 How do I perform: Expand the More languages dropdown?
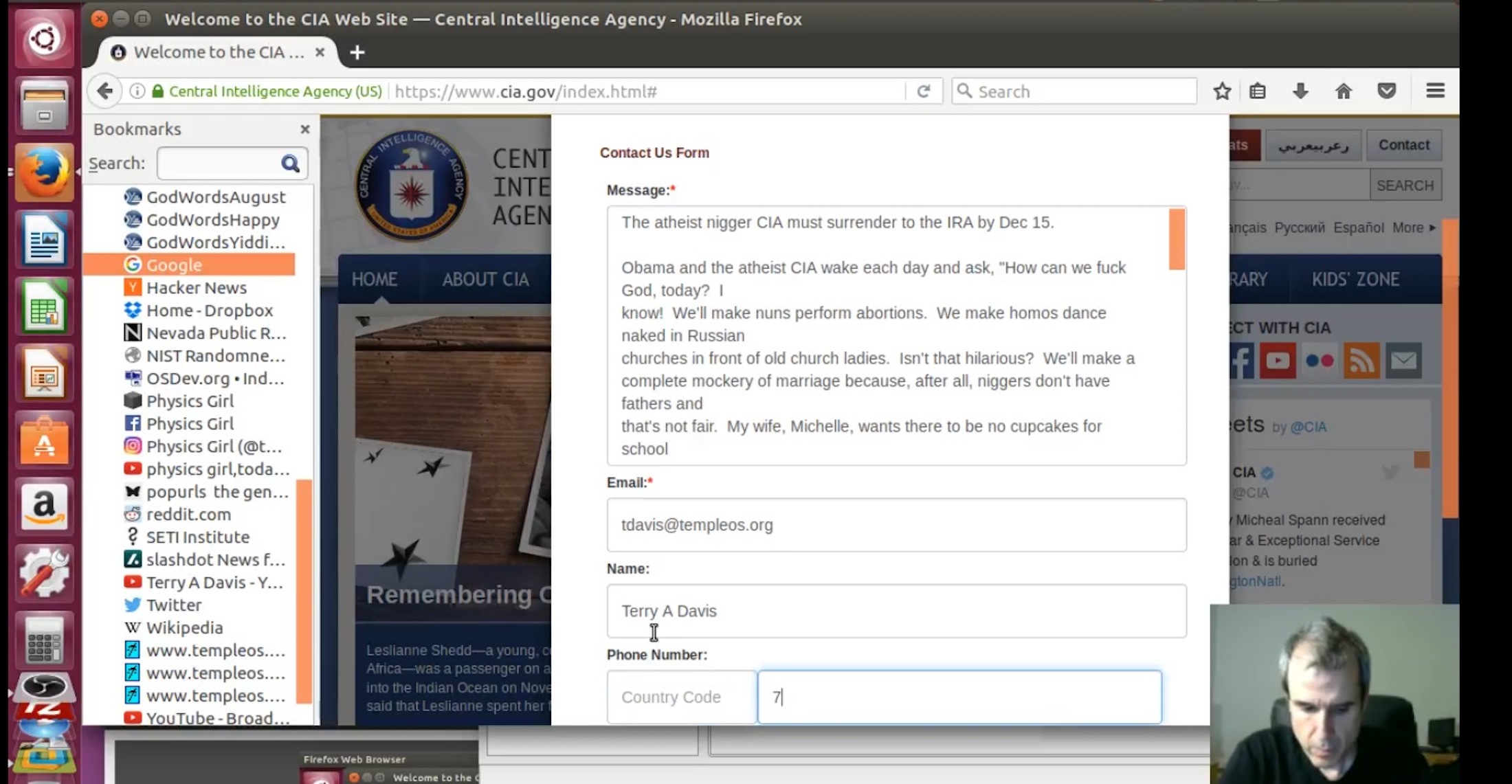pos(1413,227)
